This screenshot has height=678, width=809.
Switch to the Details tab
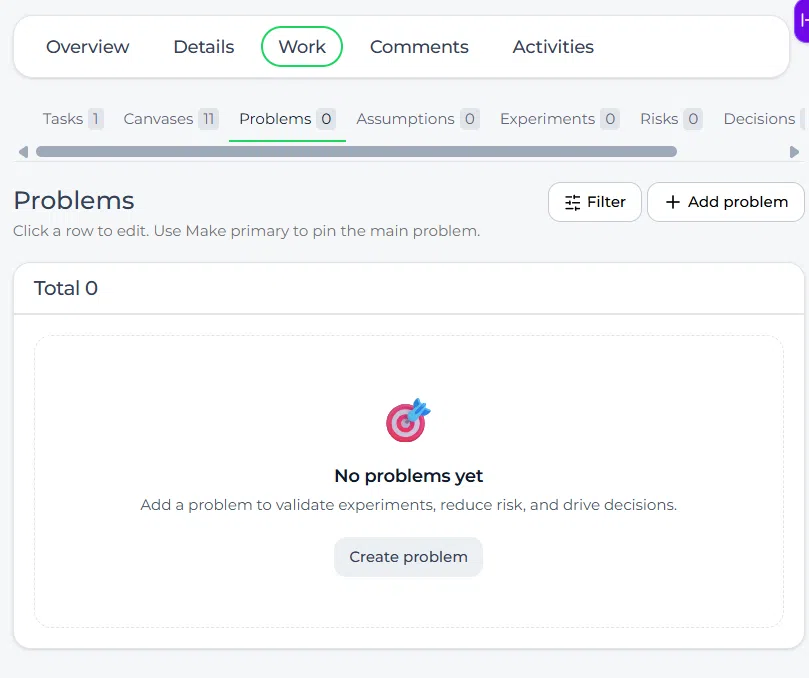point(204,46)
